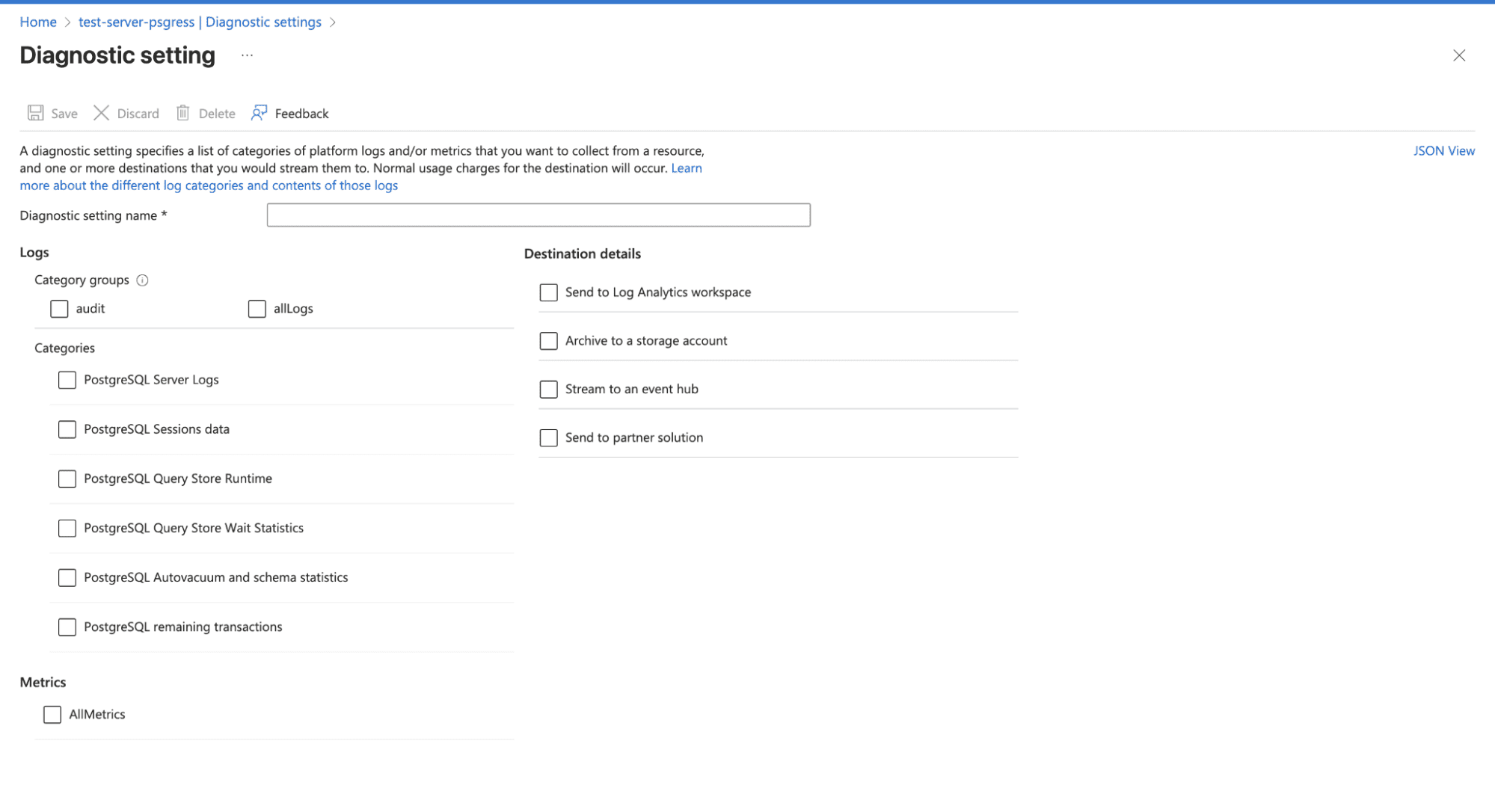
Task: Check the AllMetrics option
Action: point(52,714)
